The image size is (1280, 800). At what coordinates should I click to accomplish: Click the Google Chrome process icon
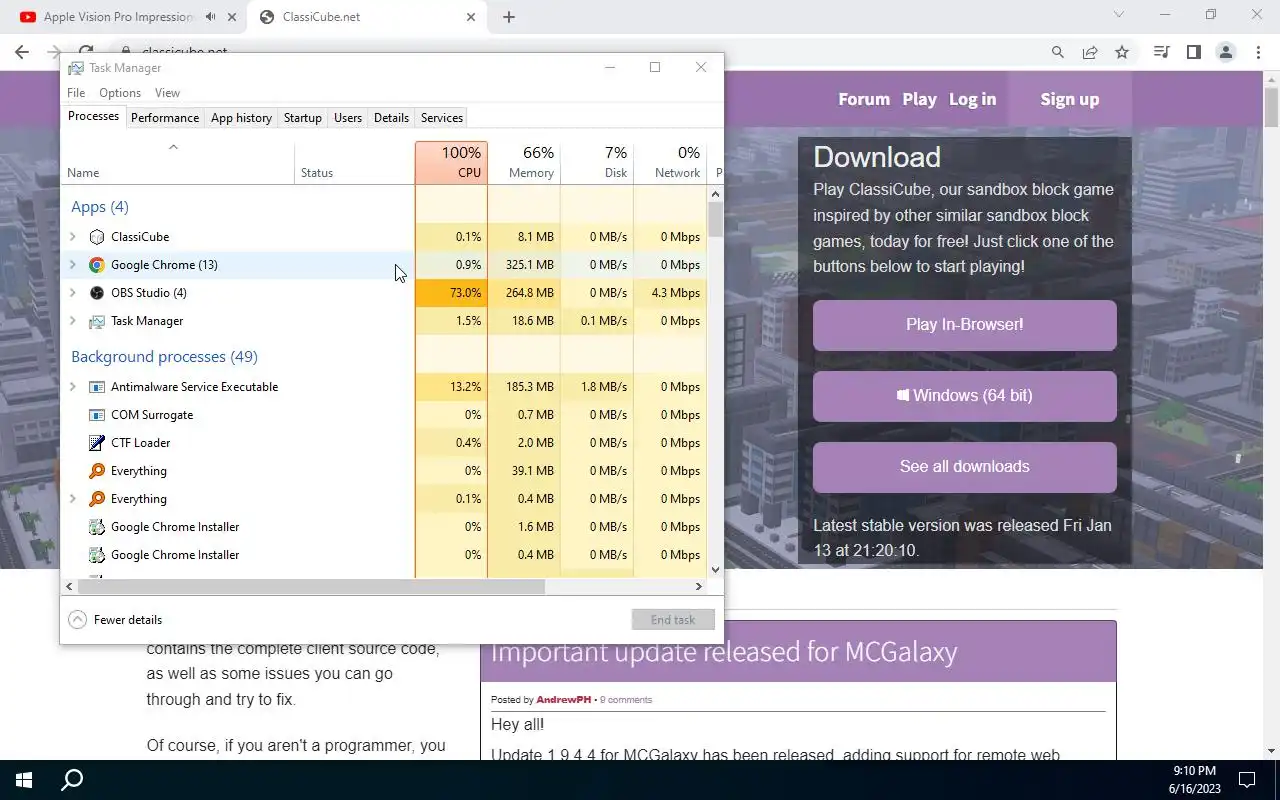tap(97, 265)
